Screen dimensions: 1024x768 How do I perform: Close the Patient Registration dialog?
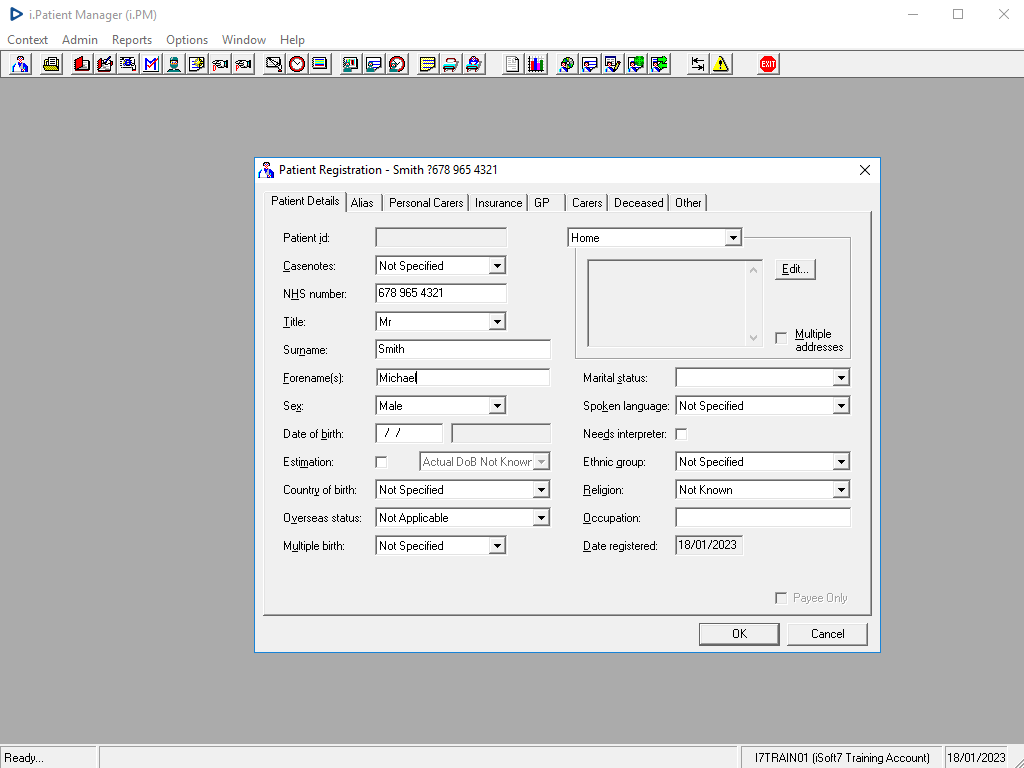[865, 170]
